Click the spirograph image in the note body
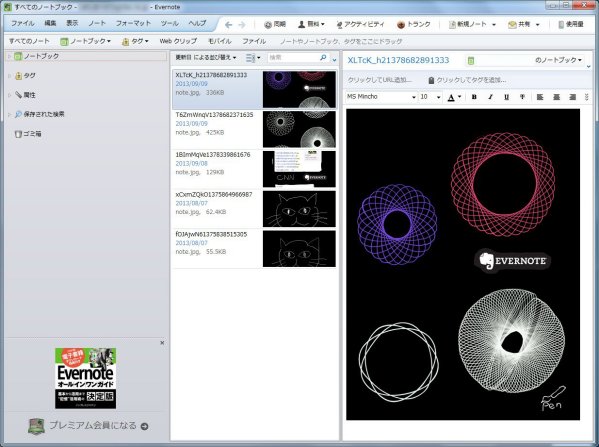599x447 pixels. point(463,264)
